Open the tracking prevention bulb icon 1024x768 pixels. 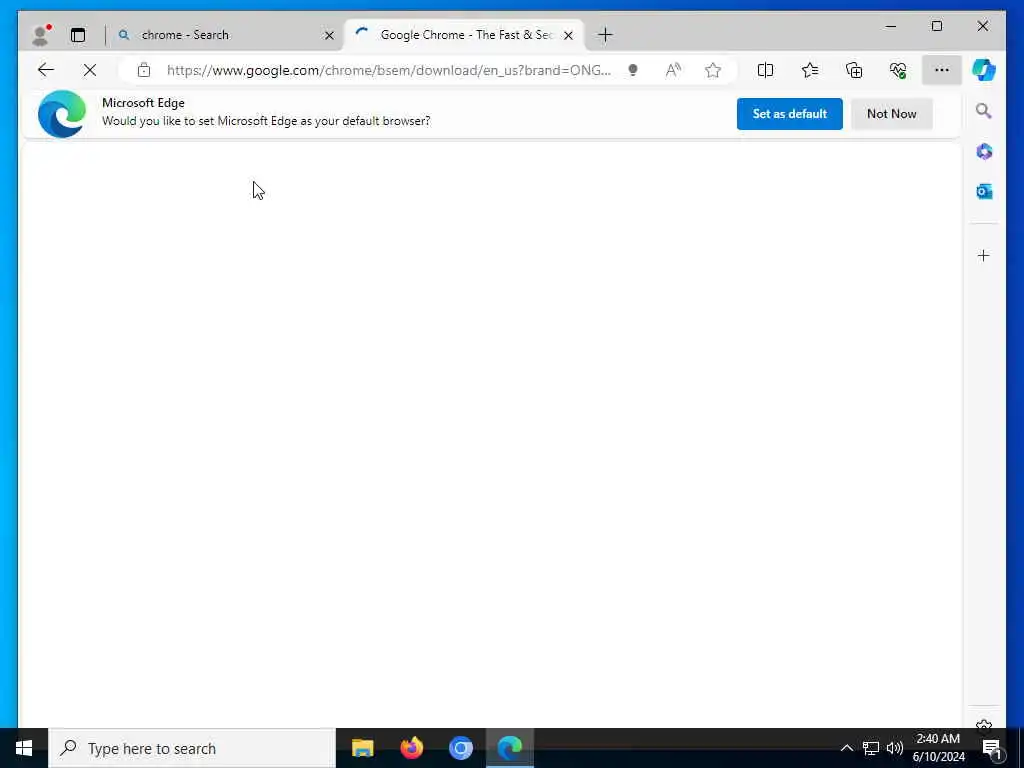click(633, 70)
